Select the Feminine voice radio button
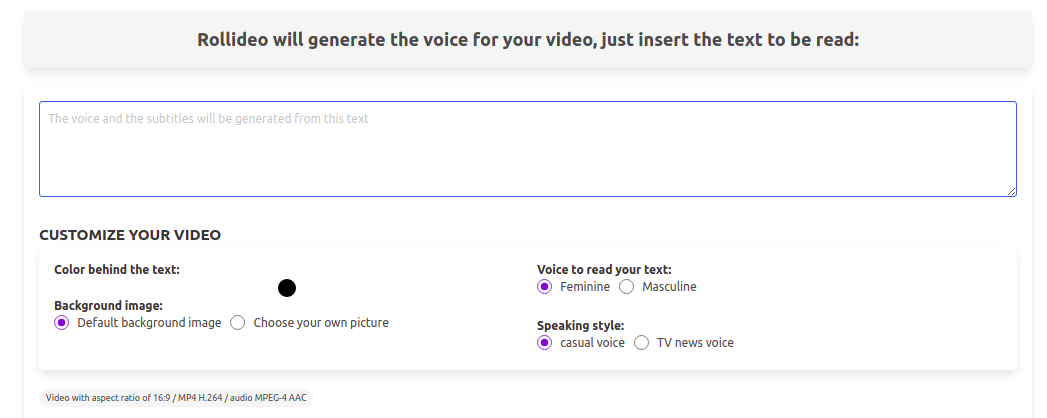 click(545, 287)
